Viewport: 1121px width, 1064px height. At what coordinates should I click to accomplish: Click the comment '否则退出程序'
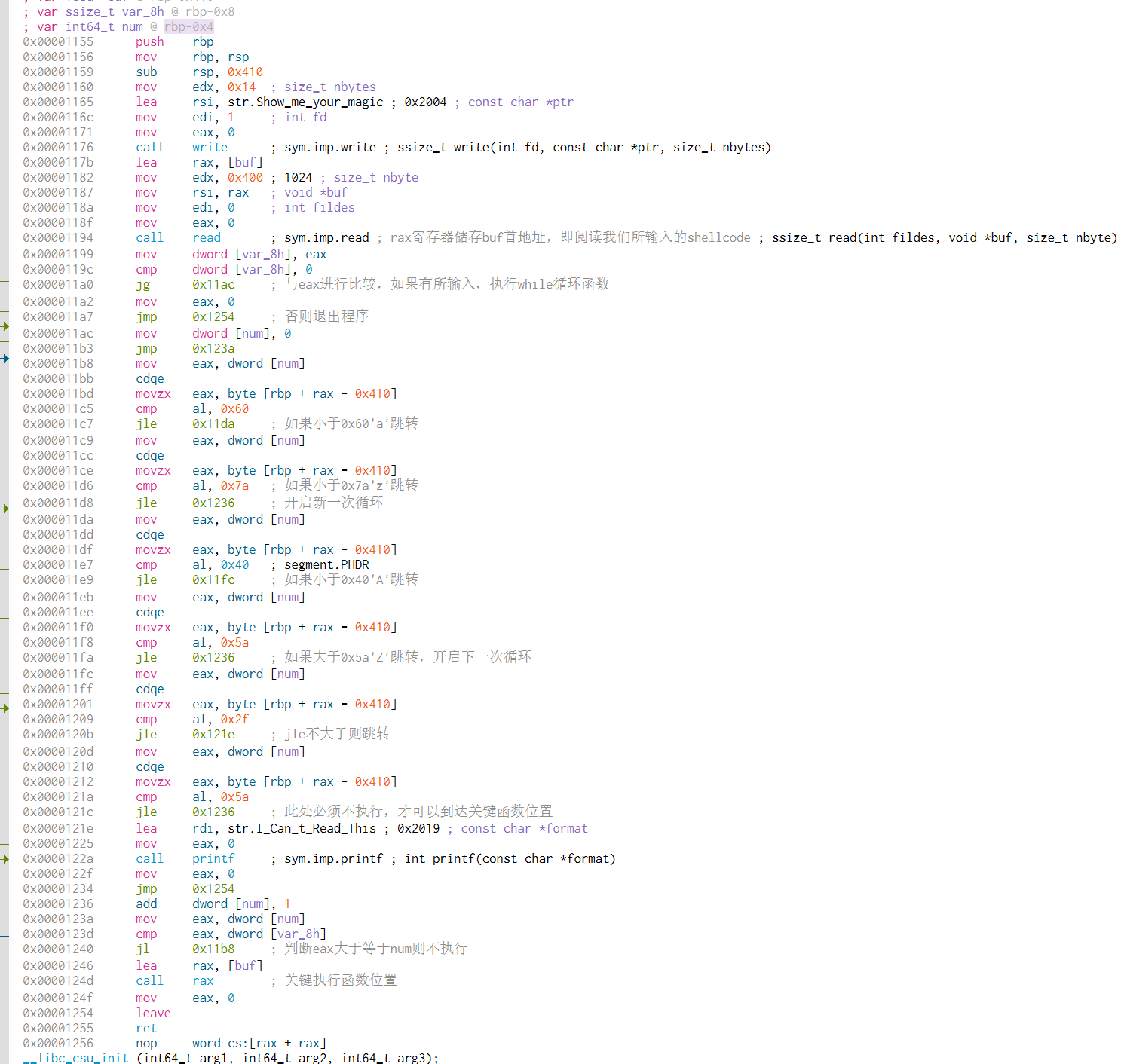(326, 316)
